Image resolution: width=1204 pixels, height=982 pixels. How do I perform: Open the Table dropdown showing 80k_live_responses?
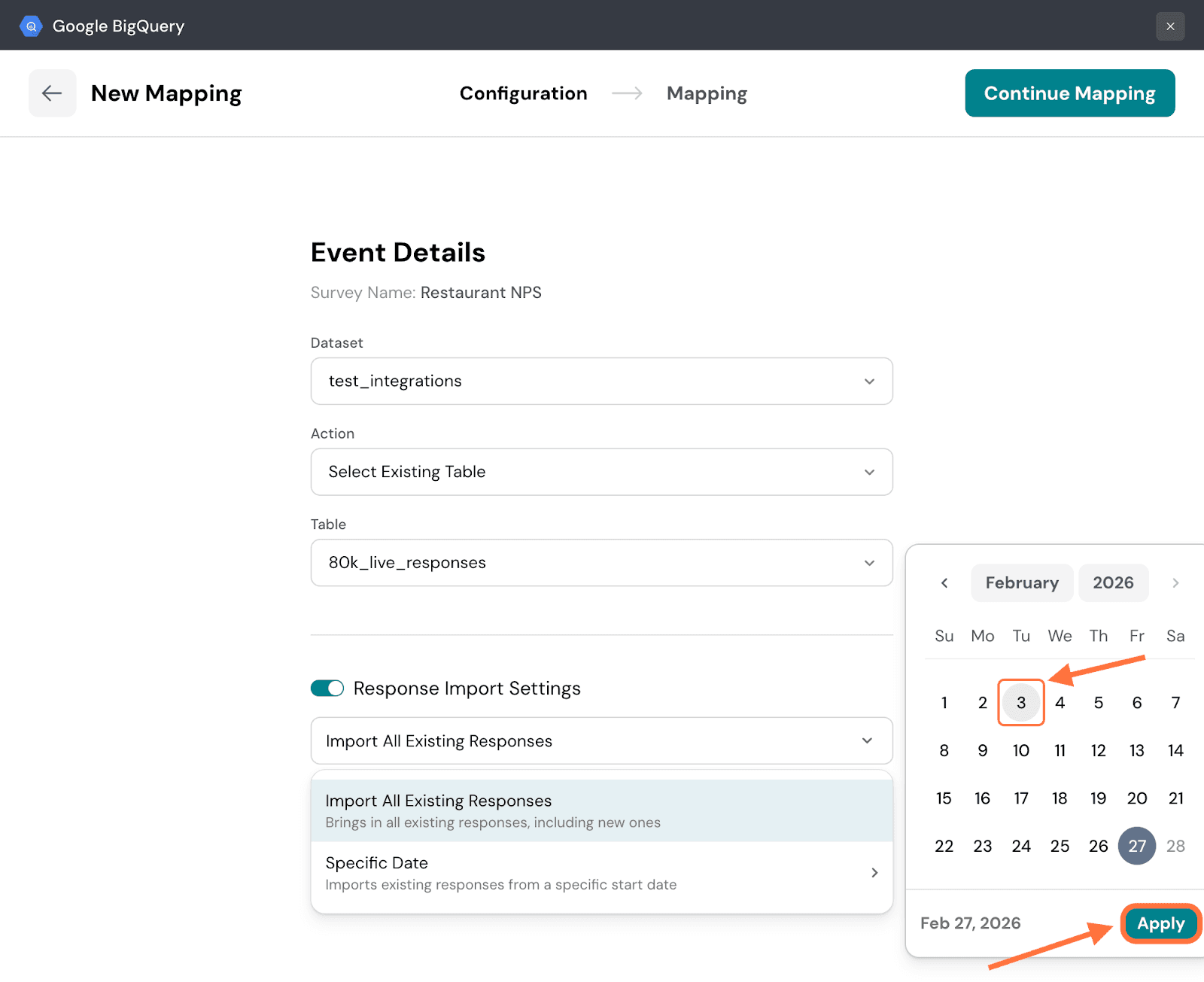pos(601,563)
